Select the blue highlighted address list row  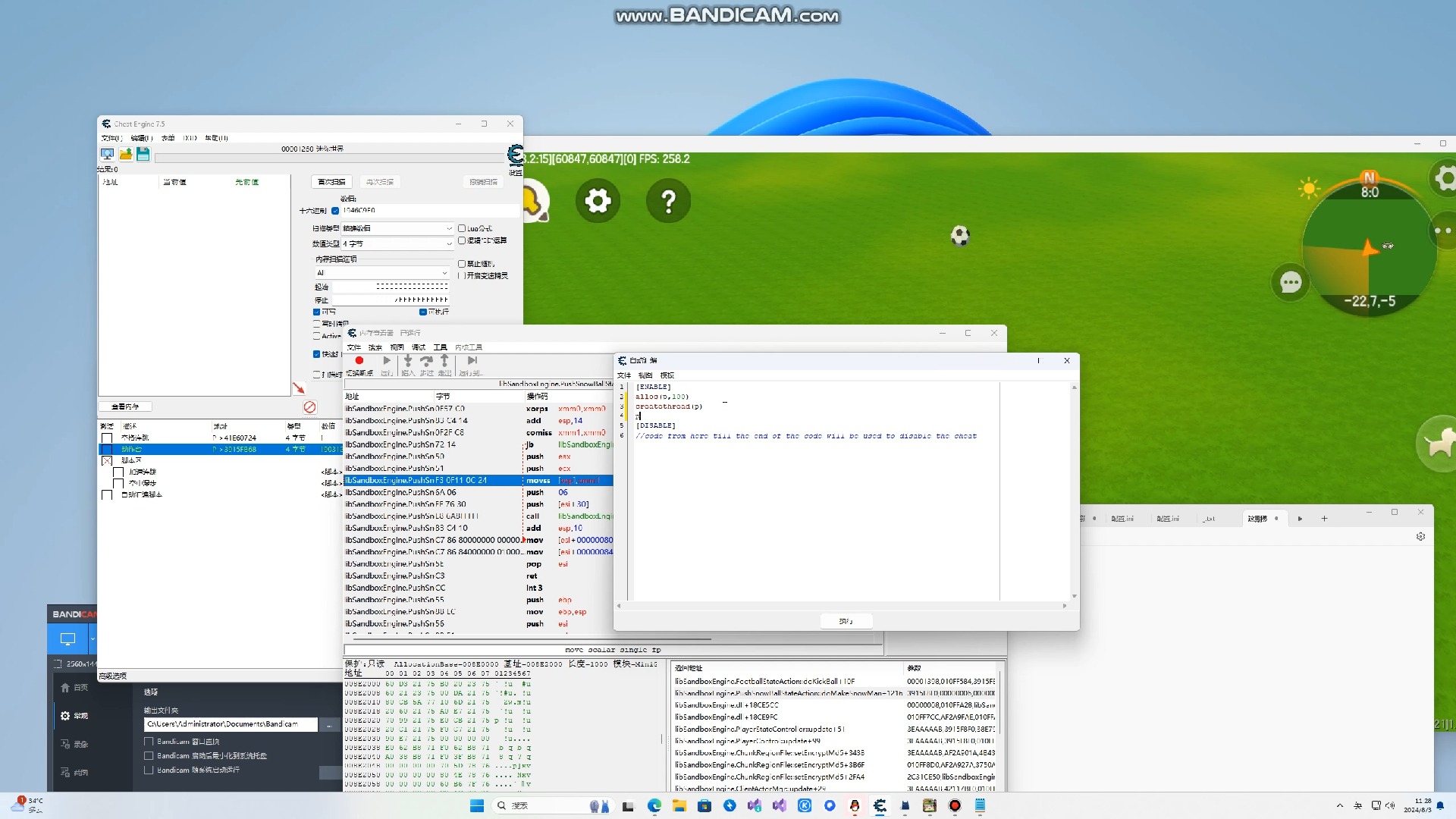point(220,449)
